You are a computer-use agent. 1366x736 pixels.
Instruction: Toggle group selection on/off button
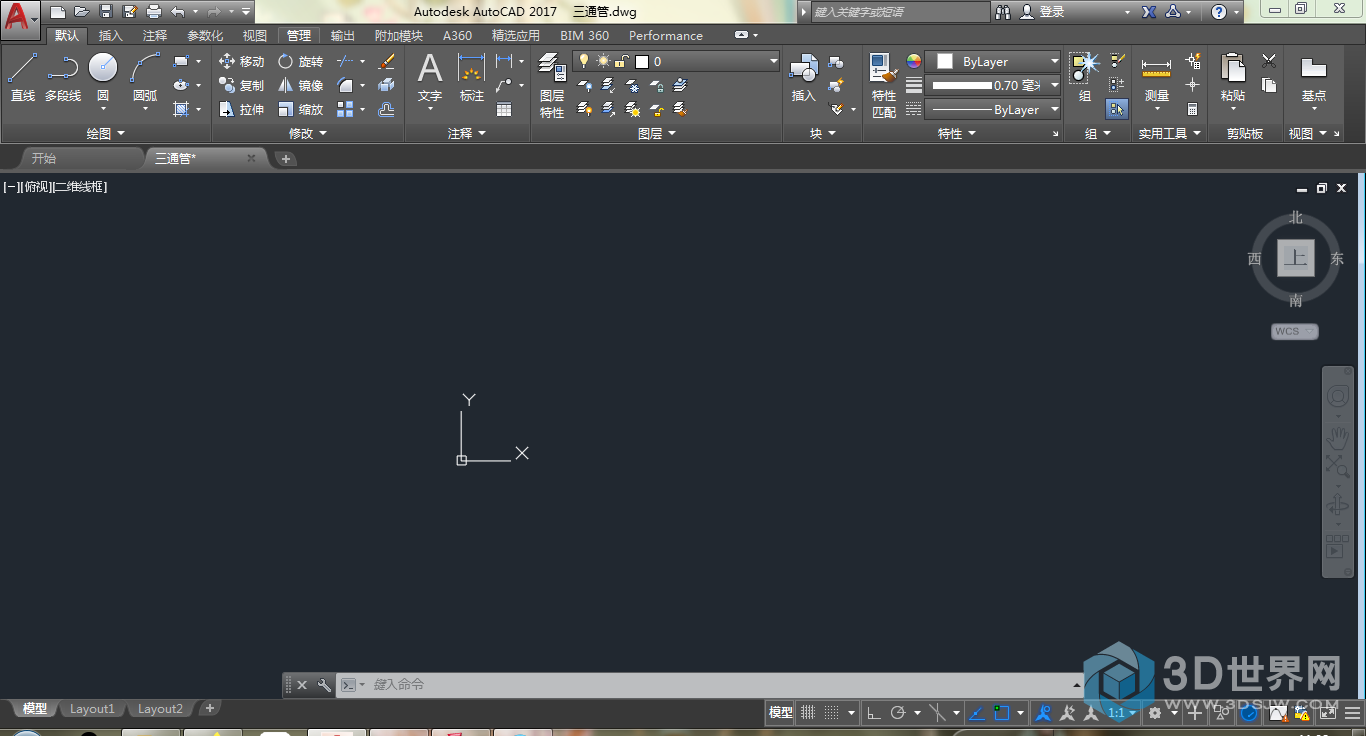point(1117,110)
